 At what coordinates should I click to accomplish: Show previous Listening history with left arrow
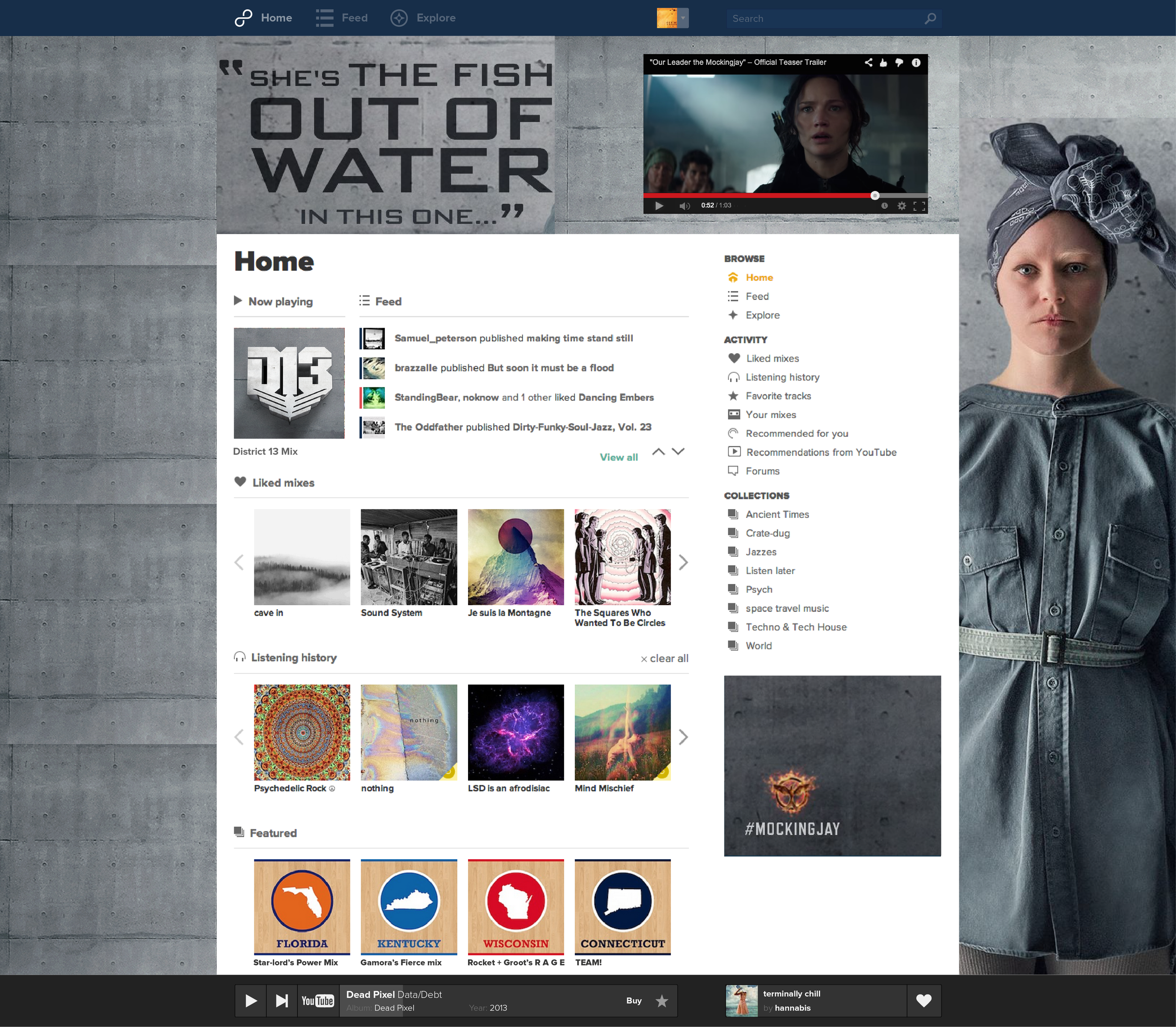pyautogui.click(x=239, y=737)
